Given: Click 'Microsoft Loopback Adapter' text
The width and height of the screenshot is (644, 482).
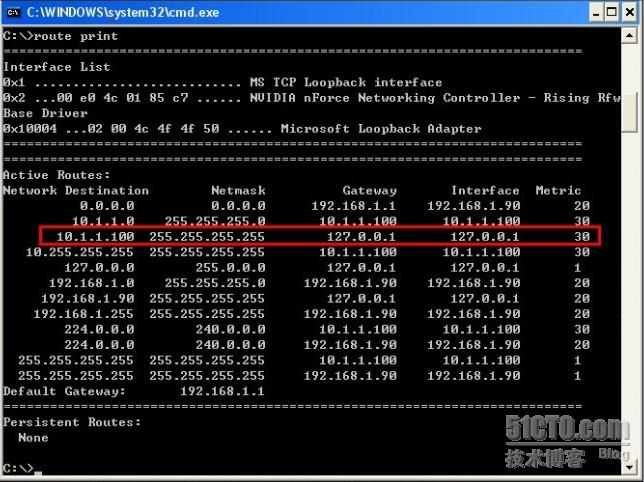Looking at the screenshot, I should pyautogui.click(x=381, y=129).
